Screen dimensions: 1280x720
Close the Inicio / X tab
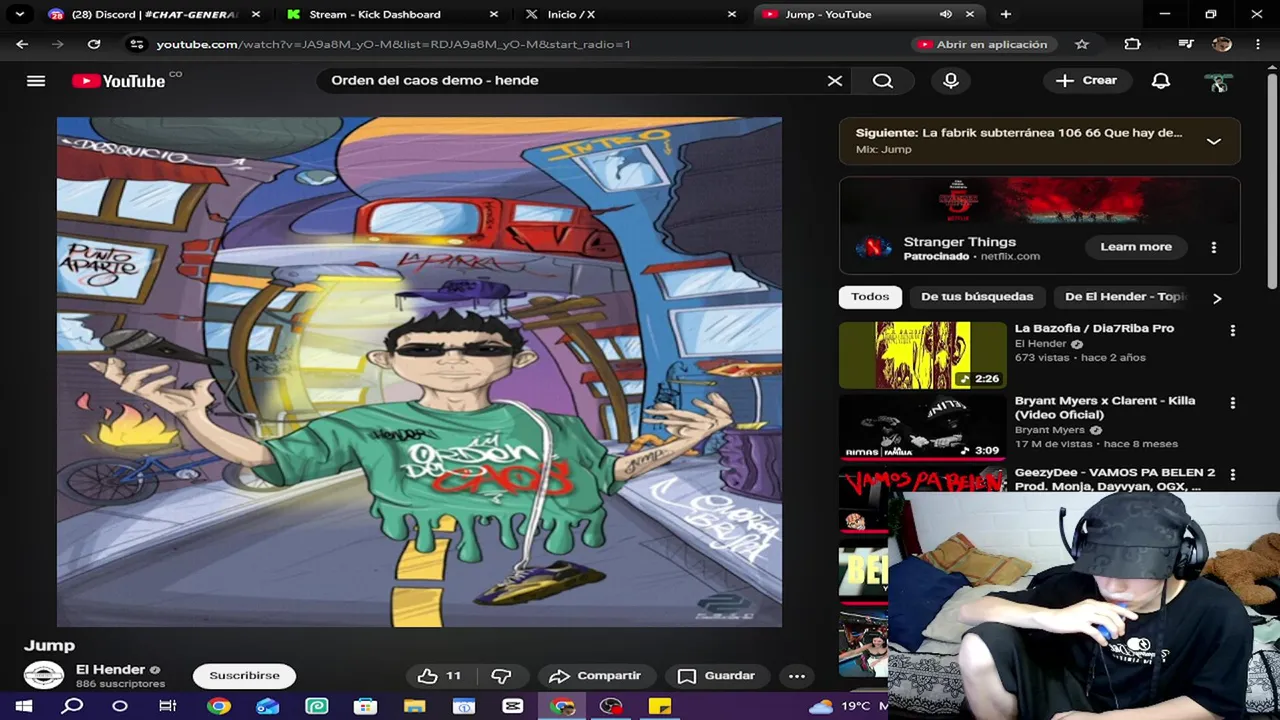pos(731,14)
